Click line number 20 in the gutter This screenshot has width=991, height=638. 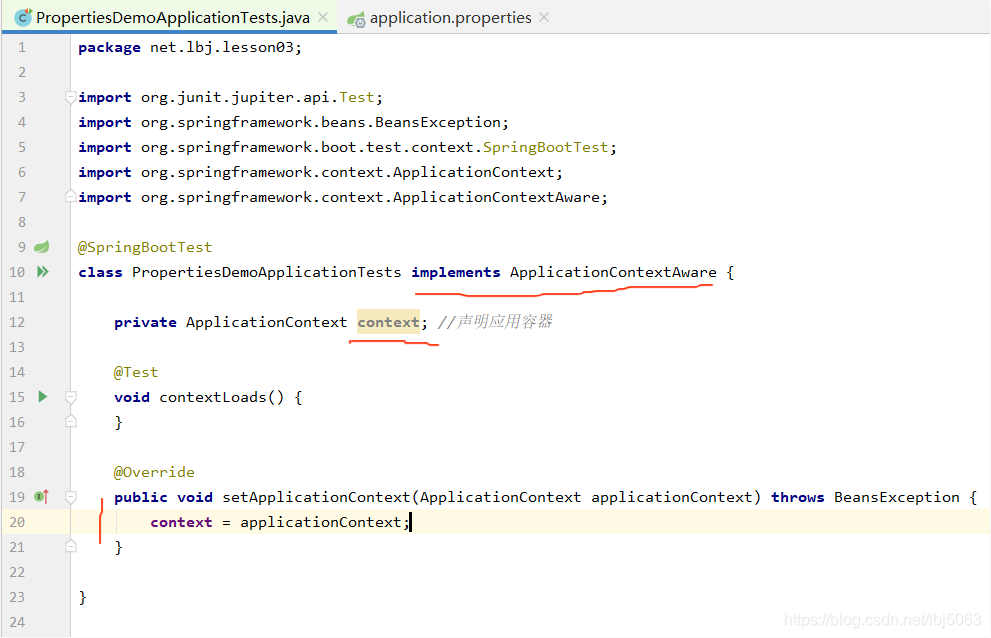coord(17,522)
